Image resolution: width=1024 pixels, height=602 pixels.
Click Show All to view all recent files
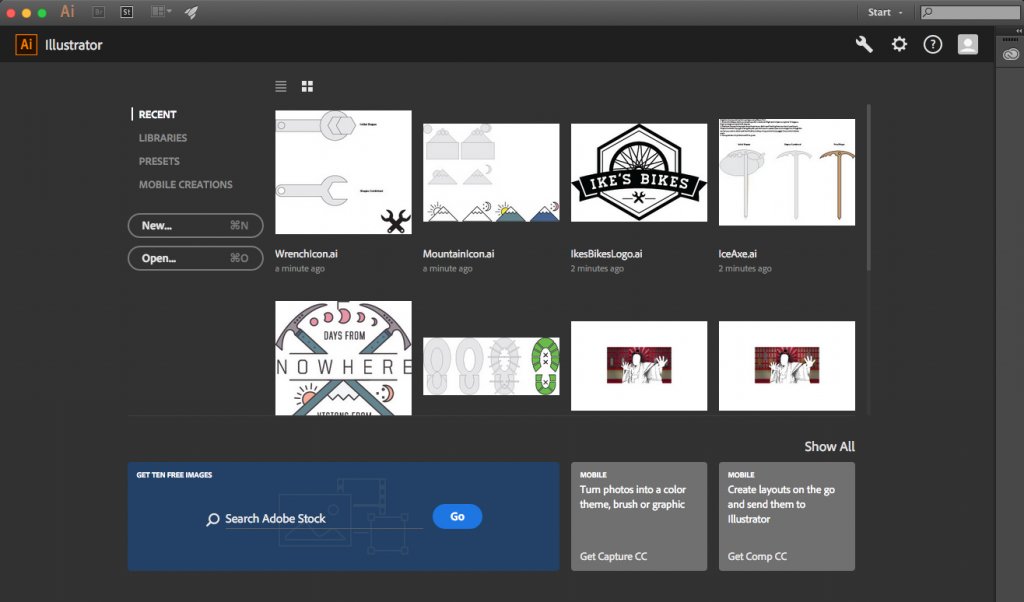[829, 446]
